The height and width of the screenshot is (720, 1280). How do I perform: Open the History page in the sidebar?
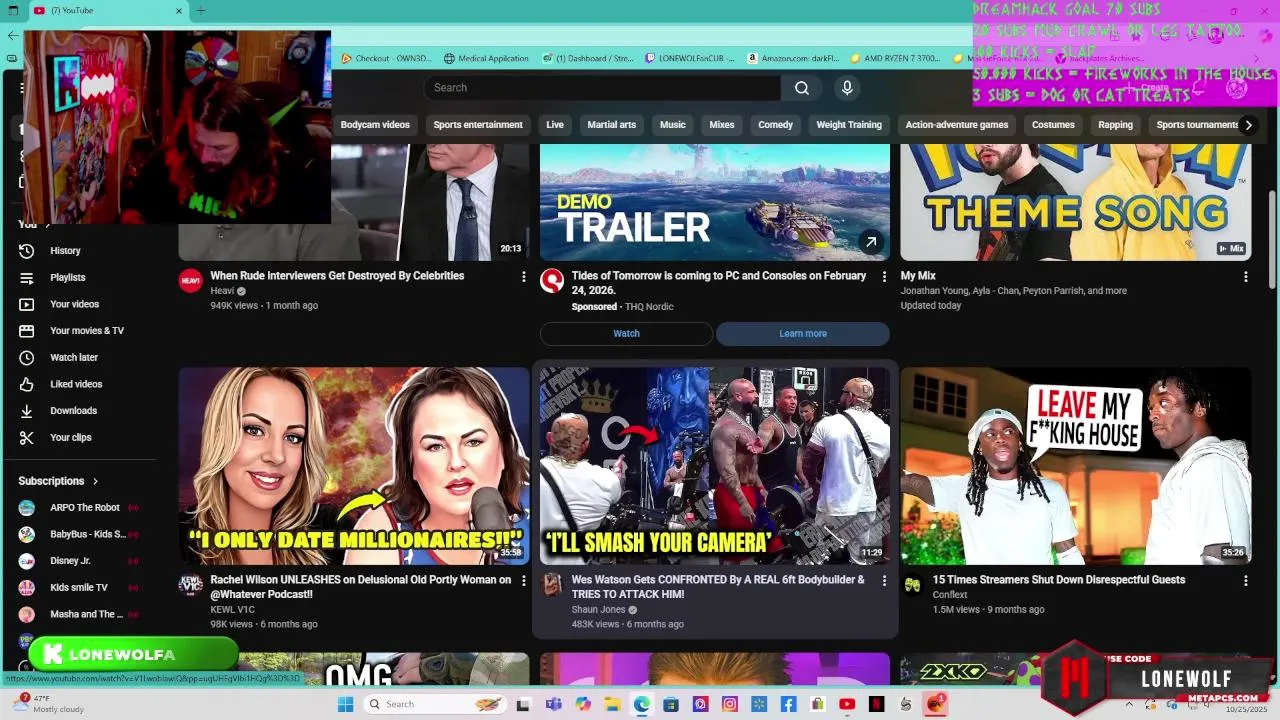coord(65,251)
